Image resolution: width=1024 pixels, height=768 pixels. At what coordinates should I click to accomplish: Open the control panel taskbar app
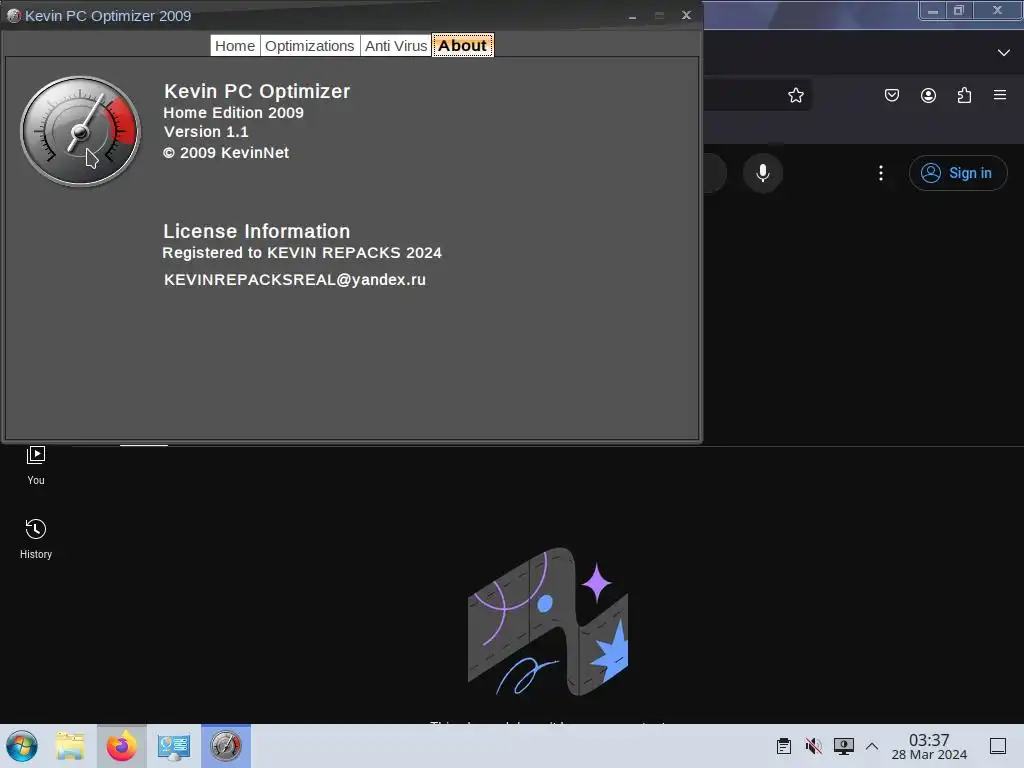(174, 746)
